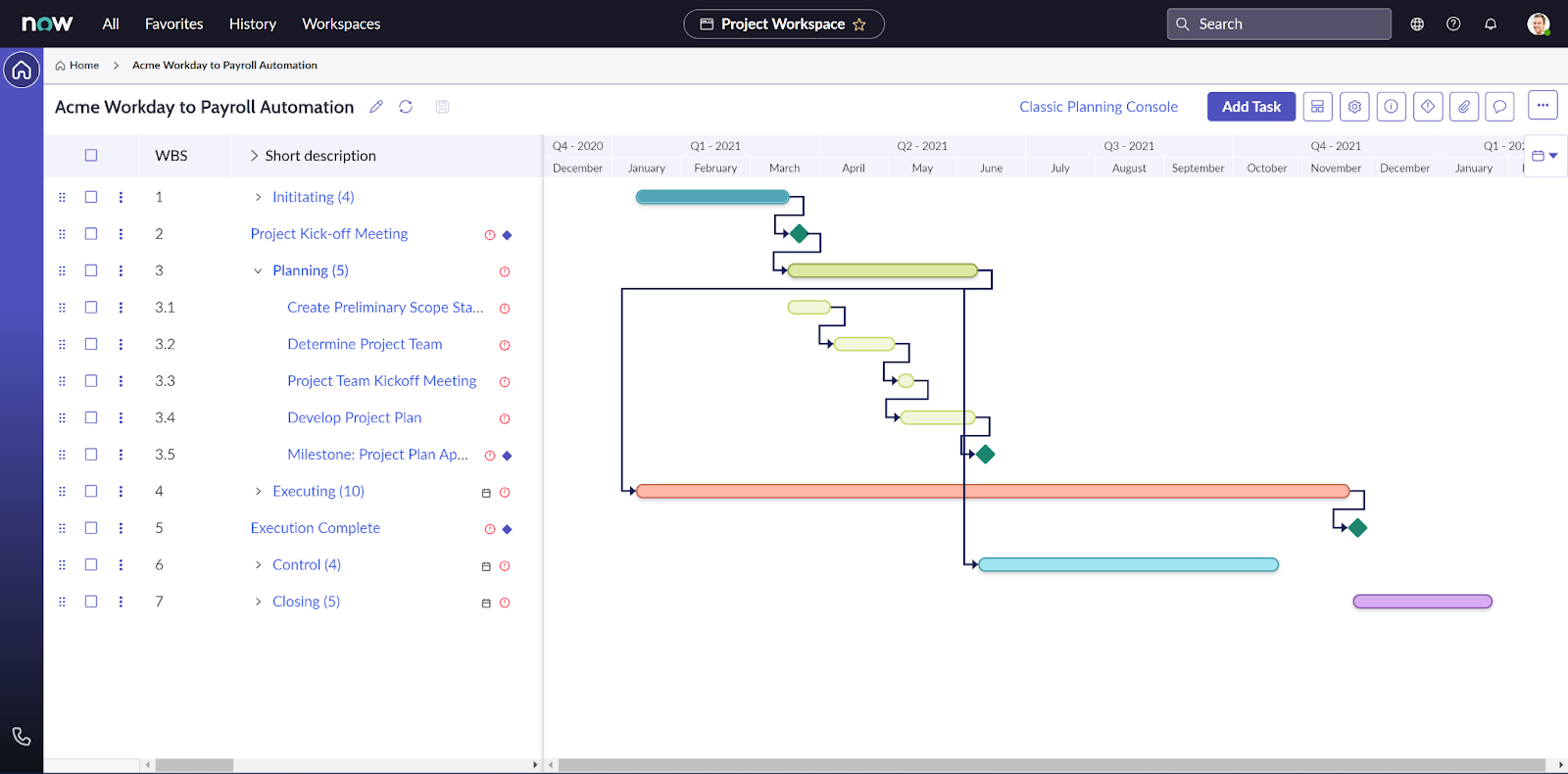Open help with the question mark icon
Viewport: 1568px width, 774px height.
click(1453, 24)
